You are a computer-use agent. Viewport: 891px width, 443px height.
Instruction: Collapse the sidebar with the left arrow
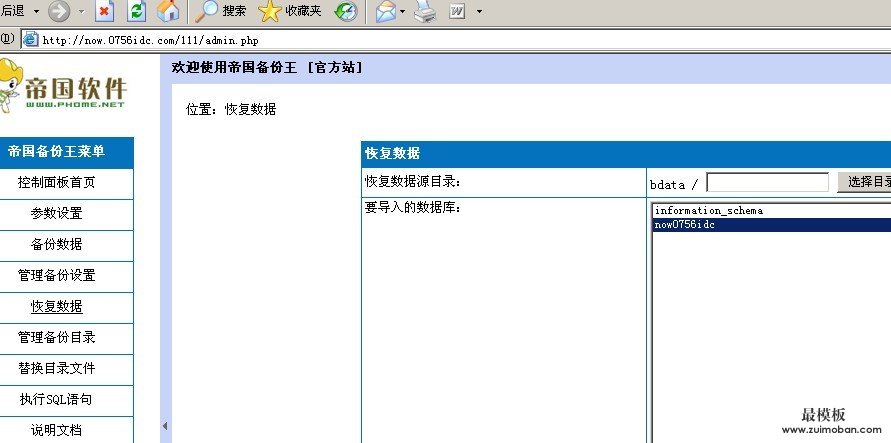[x=165, y=425]
